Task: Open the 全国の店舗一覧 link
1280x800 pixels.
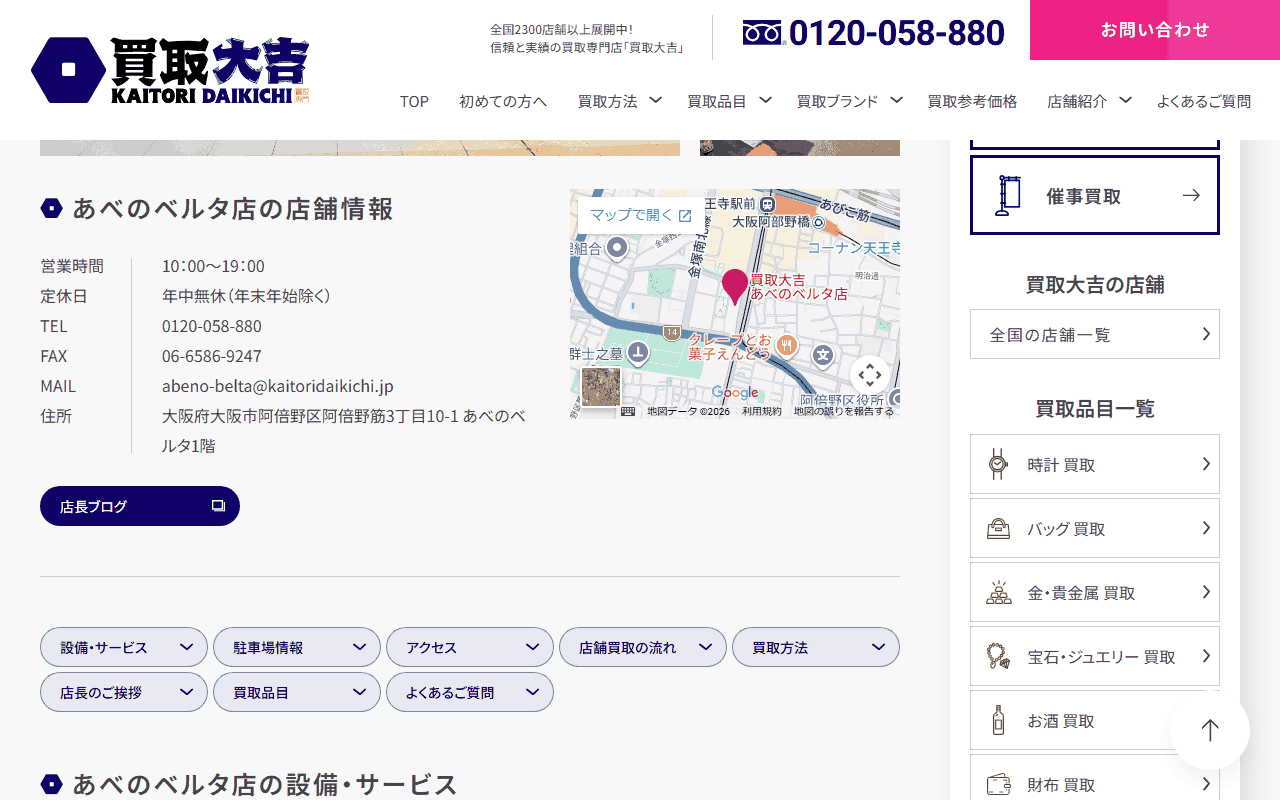Action: click(x=1095, y=334)
